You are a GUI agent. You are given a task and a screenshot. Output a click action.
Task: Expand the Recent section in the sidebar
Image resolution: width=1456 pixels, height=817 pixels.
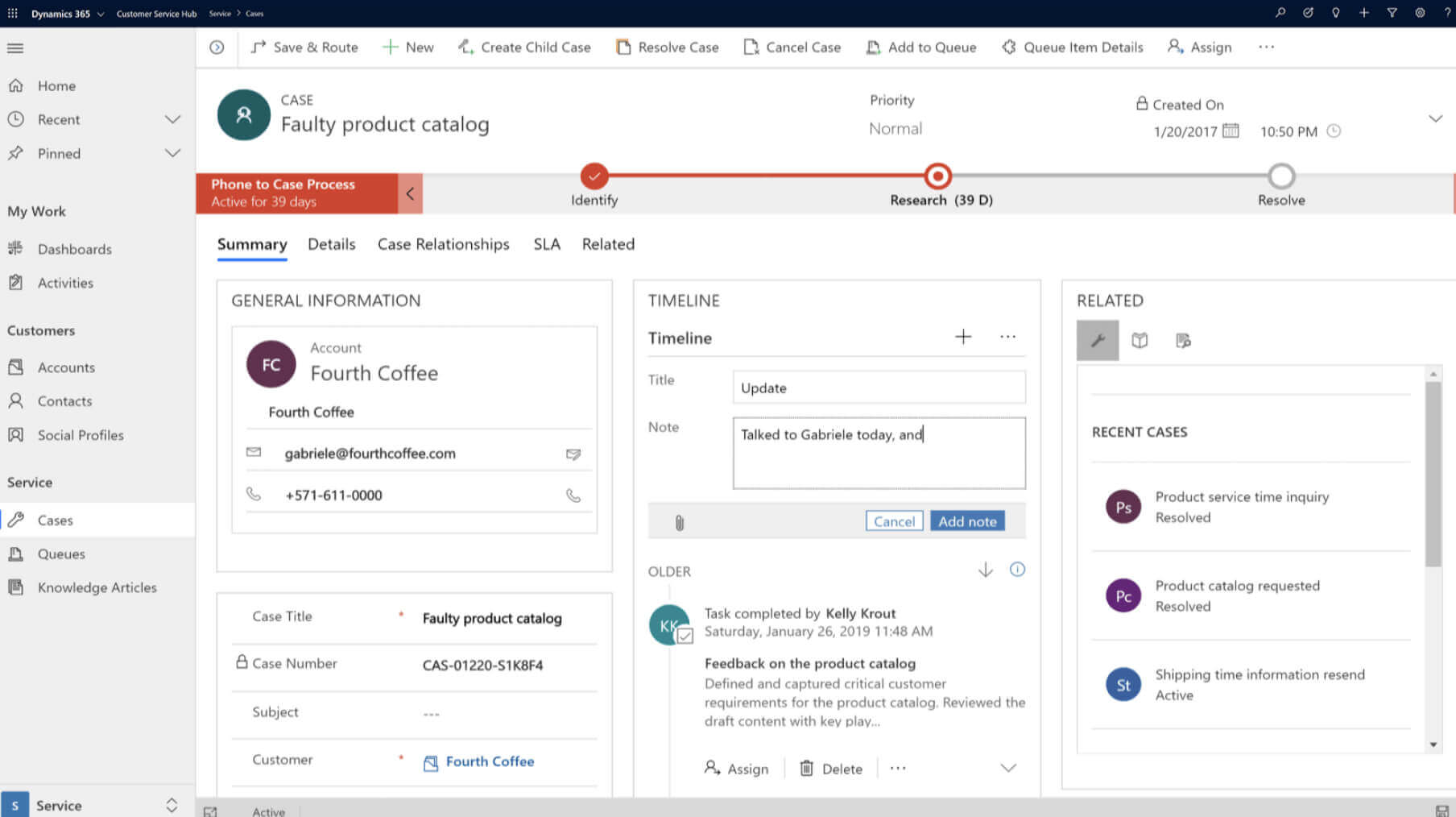[173, 119]
